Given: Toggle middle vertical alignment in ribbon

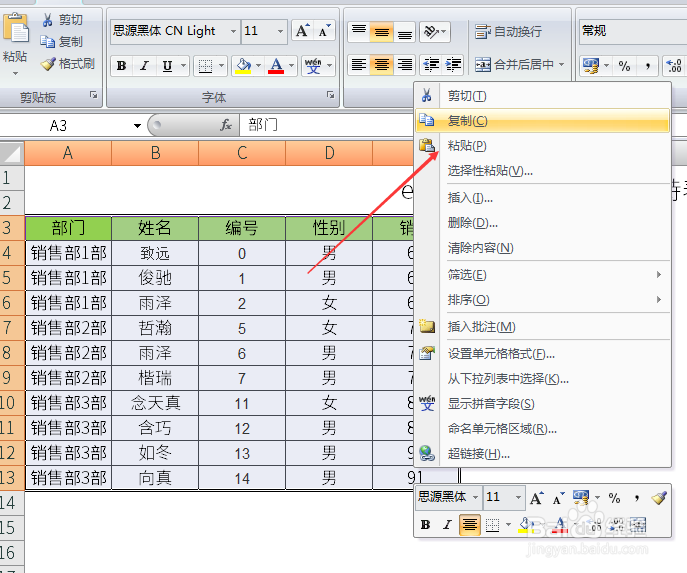Looking at the screenshot, I should point(382,32).
